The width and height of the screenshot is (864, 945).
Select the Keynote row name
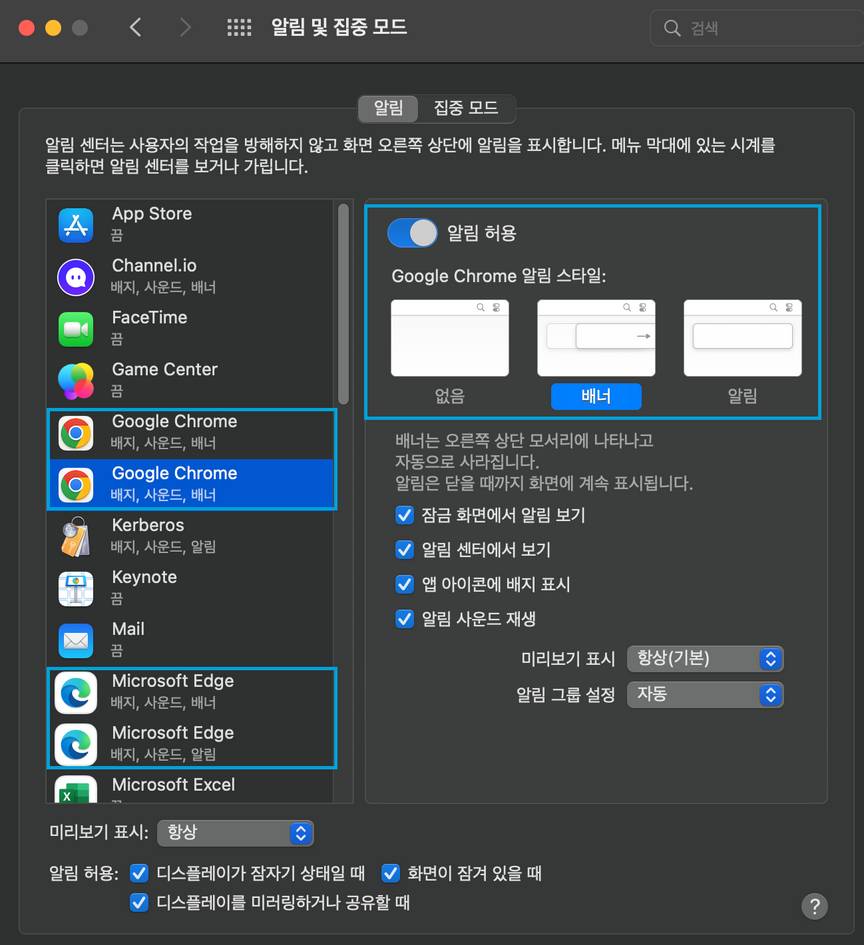point(144,577)
